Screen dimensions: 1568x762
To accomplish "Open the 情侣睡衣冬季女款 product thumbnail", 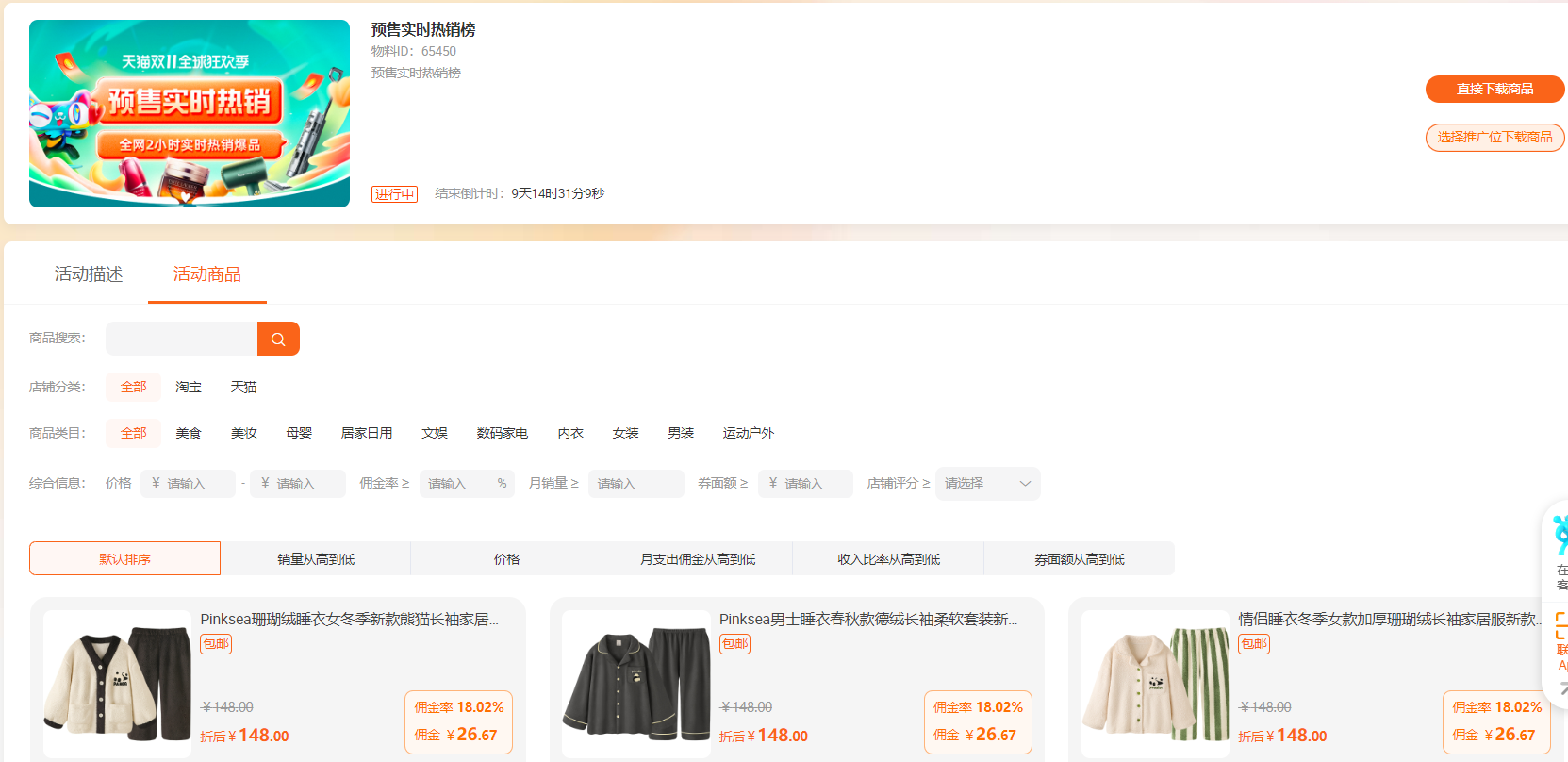I will [x=1156, y=684].
